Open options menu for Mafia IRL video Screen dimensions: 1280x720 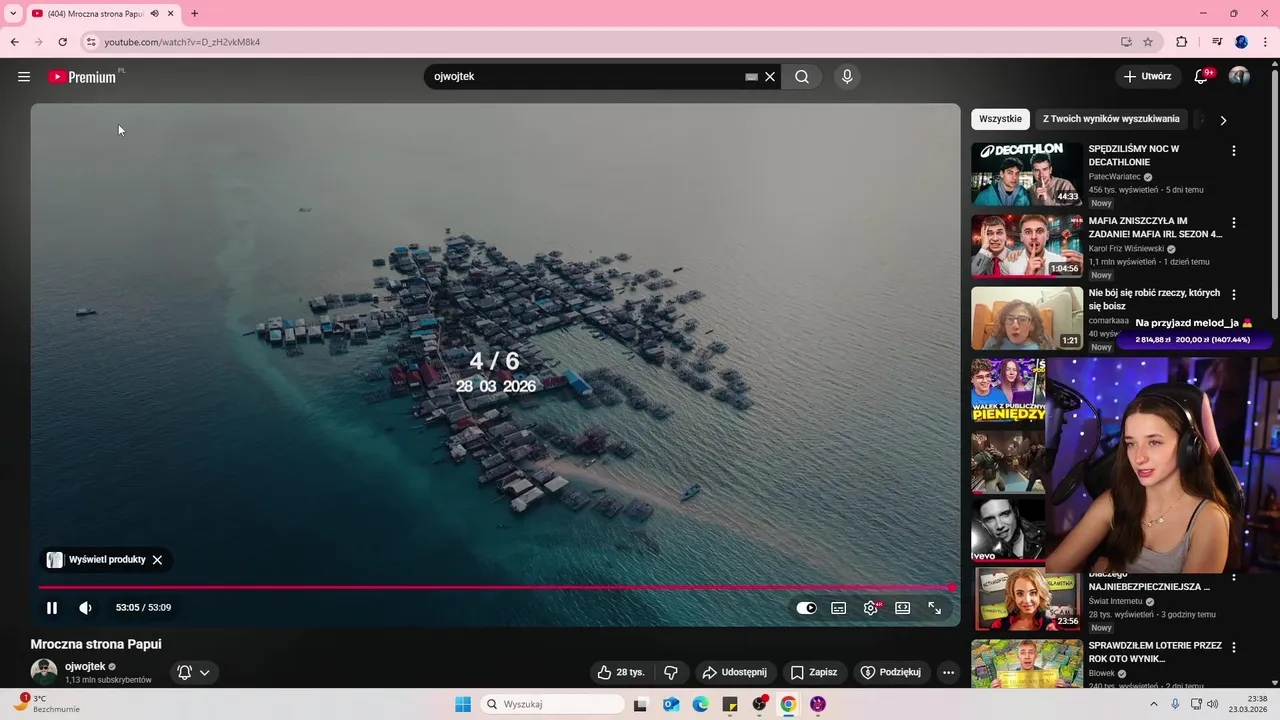point(1233,223)
